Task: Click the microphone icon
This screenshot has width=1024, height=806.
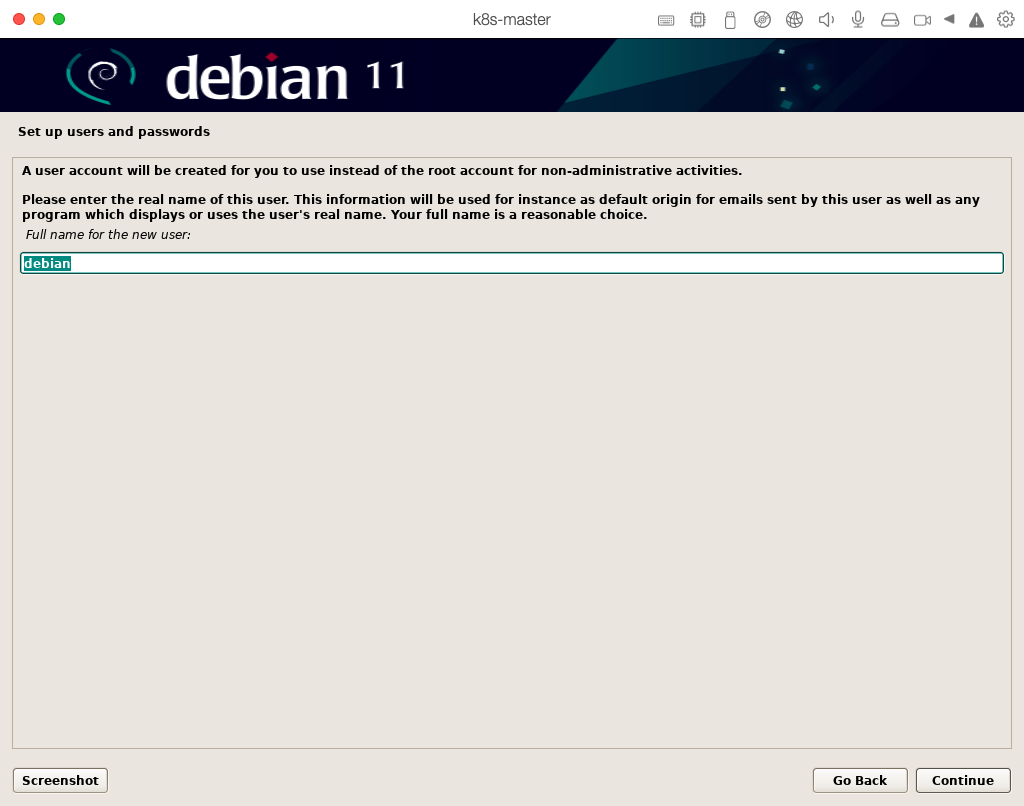Action: (858, 20)
